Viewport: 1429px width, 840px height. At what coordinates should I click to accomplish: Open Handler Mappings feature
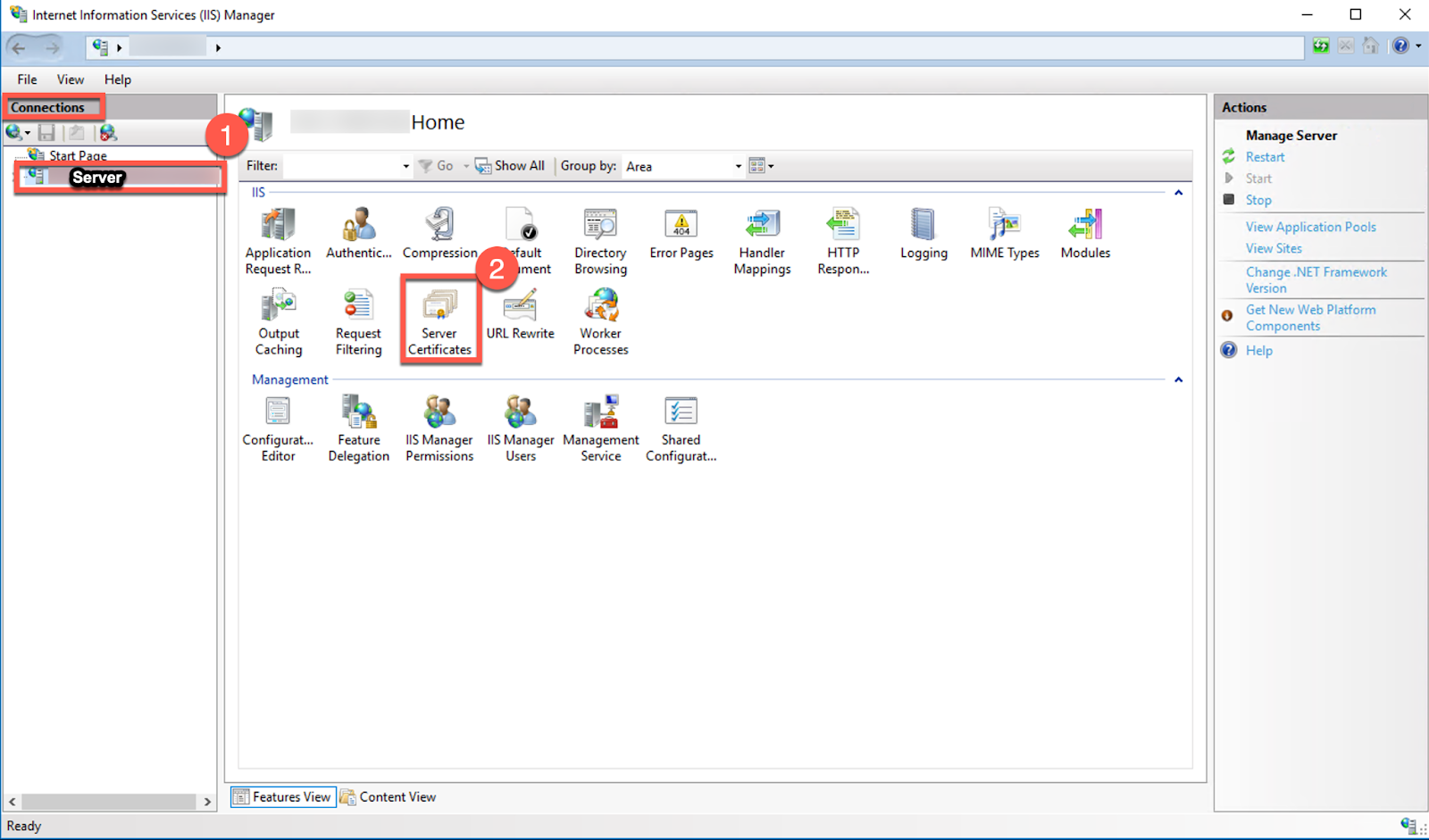coord(762,241)
